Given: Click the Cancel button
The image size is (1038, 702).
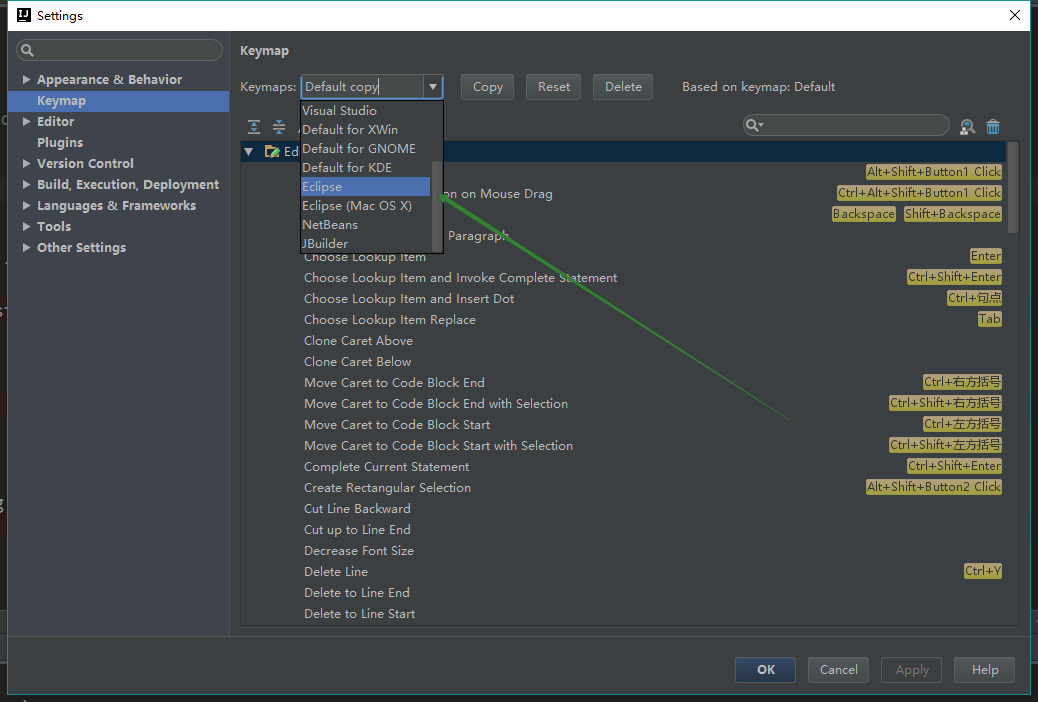Looking at the screenshot, I should coord(838,670).
